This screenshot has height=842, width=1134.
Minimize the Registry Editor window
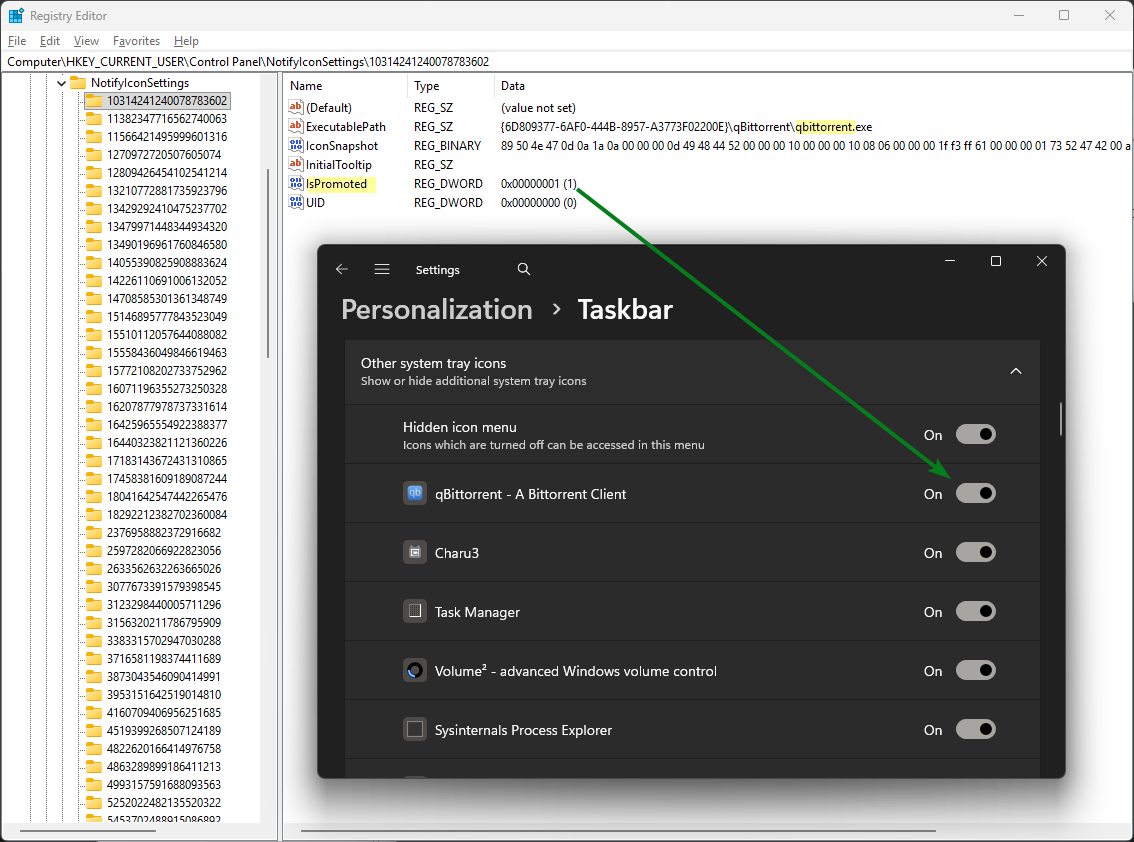[x=1019, y=15]
